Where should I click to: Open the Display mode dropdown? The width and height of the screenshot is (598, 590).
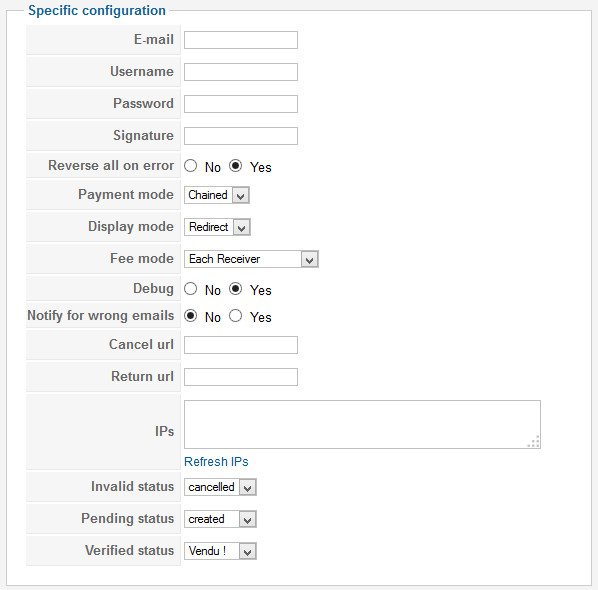click(x=217, y=227)
